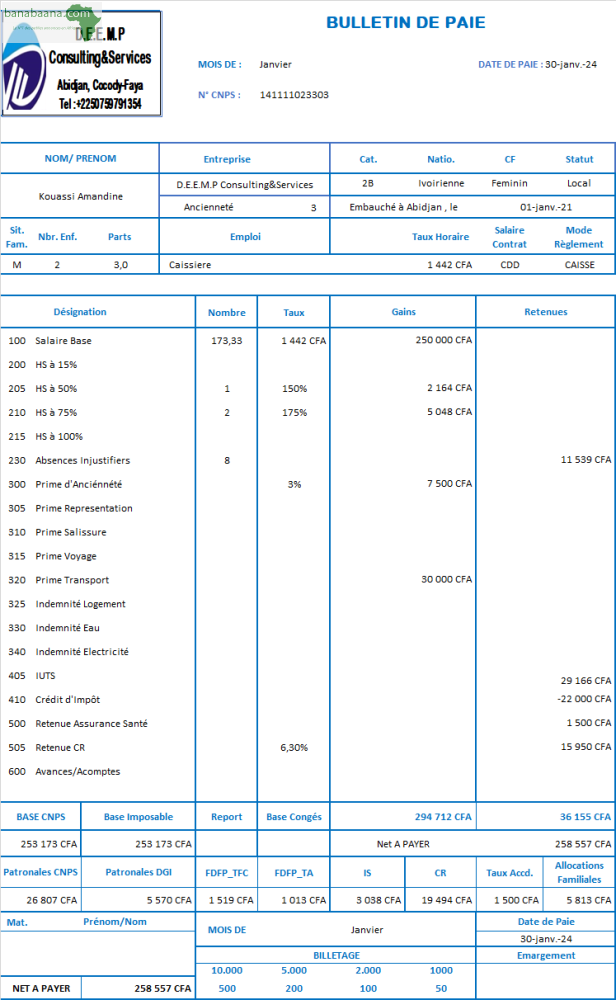Click the Base Congés header cell

(x=294, y=816)
